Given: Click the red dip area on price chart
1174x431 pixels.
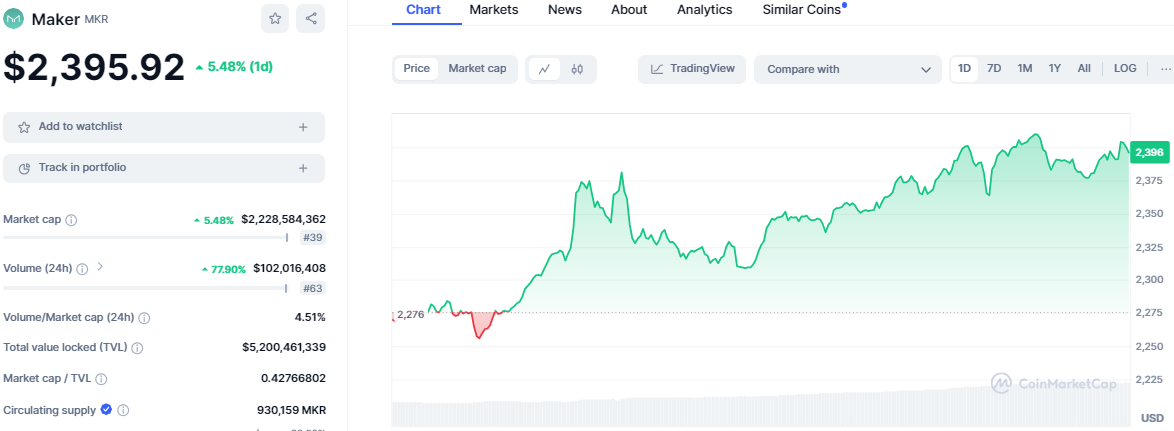Looking at the screenshot, I should 483,324.
